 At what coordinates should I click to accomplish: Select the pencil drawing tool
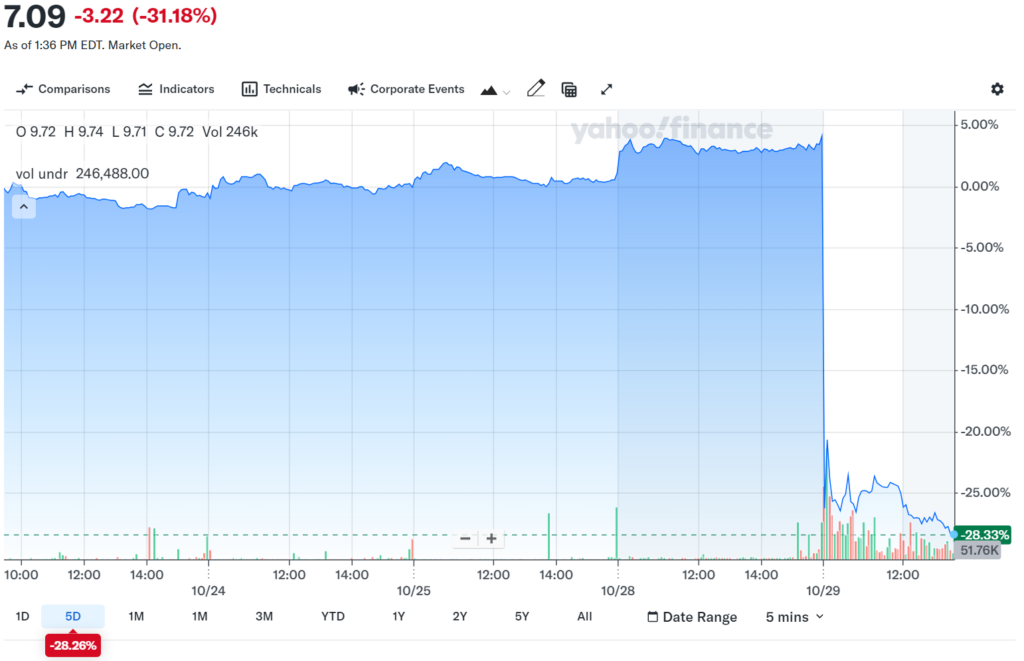535,89
